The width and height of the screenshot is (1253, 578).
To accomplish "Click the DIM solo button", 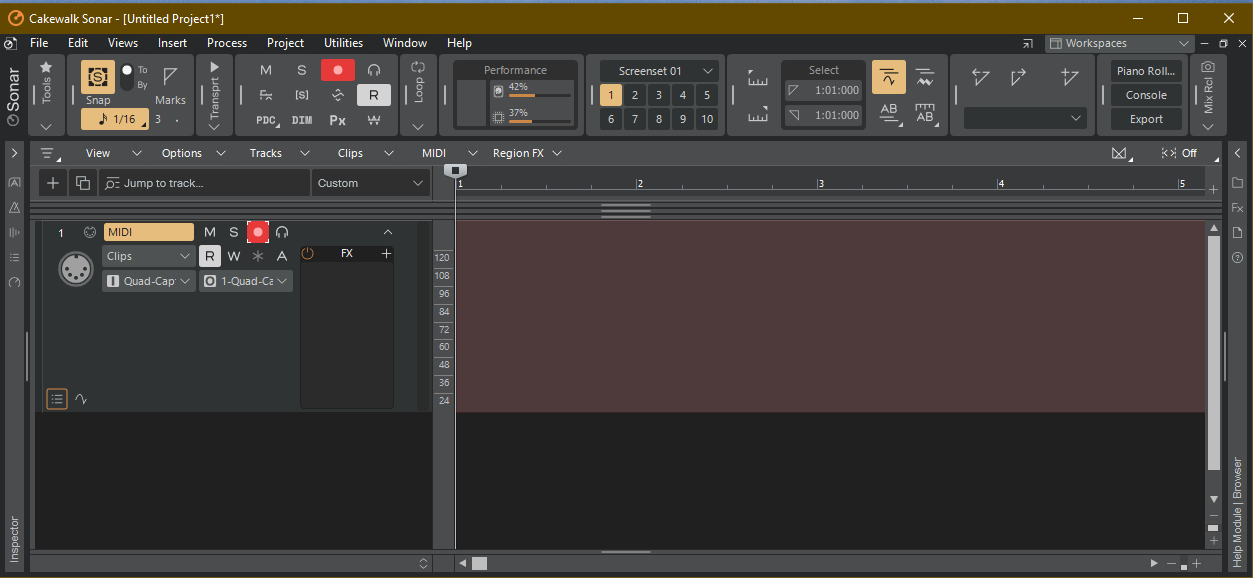I will (302, 120).
